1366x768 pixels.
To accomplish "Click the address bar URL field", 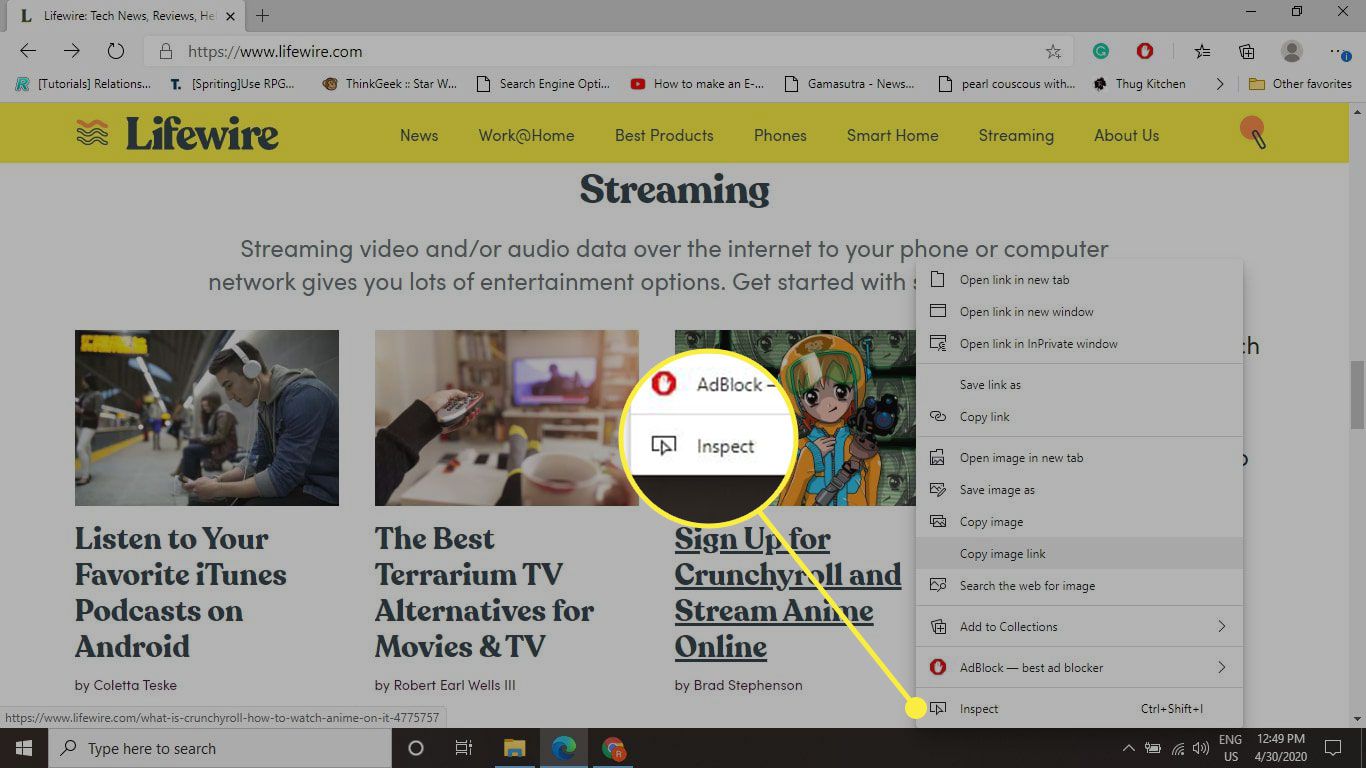I will point(608,51).
